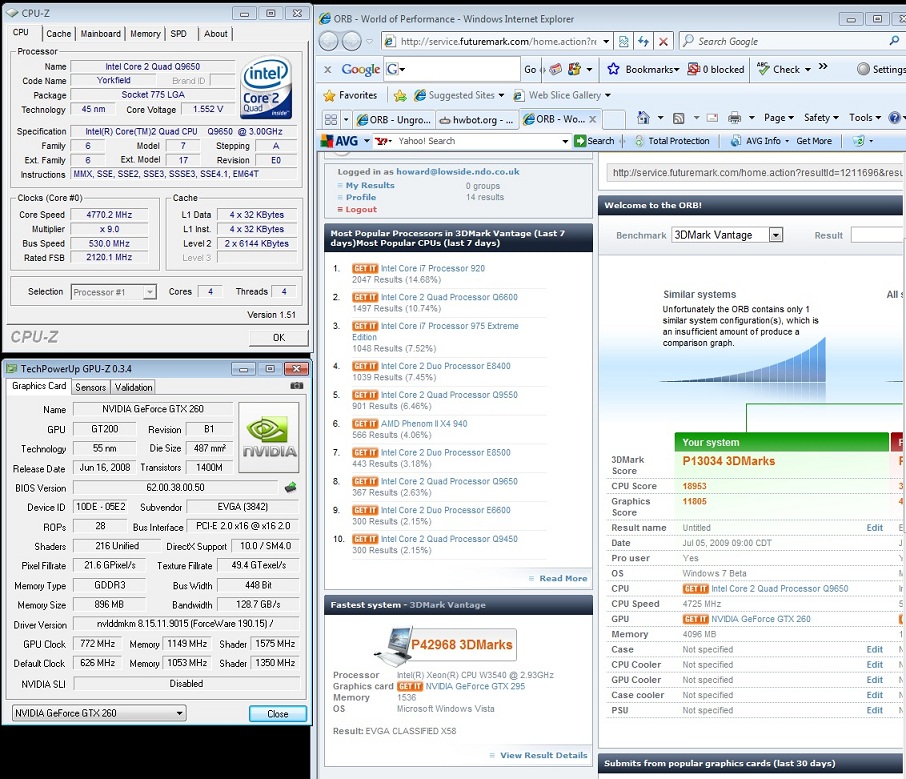Screen dimensions: 906x779
Task: Expand the Web Slice Gallery dropdown
Action: coord(607,95)
